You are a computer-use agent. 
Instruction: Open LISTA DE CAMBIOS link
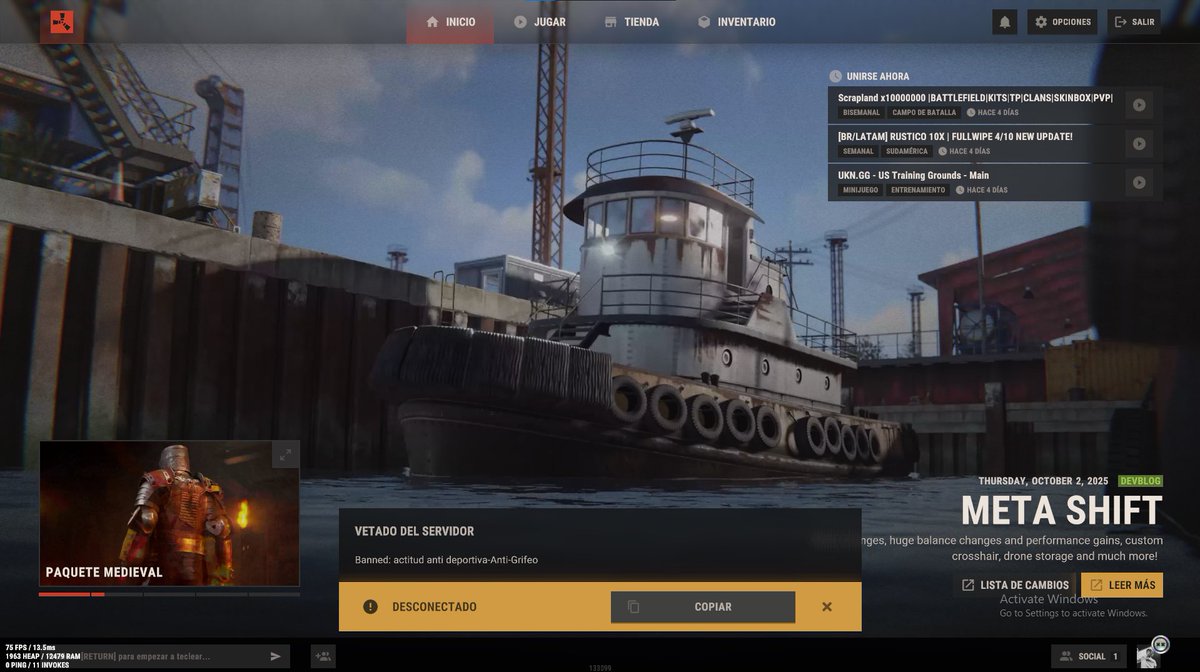click(x=1014, y=585)
